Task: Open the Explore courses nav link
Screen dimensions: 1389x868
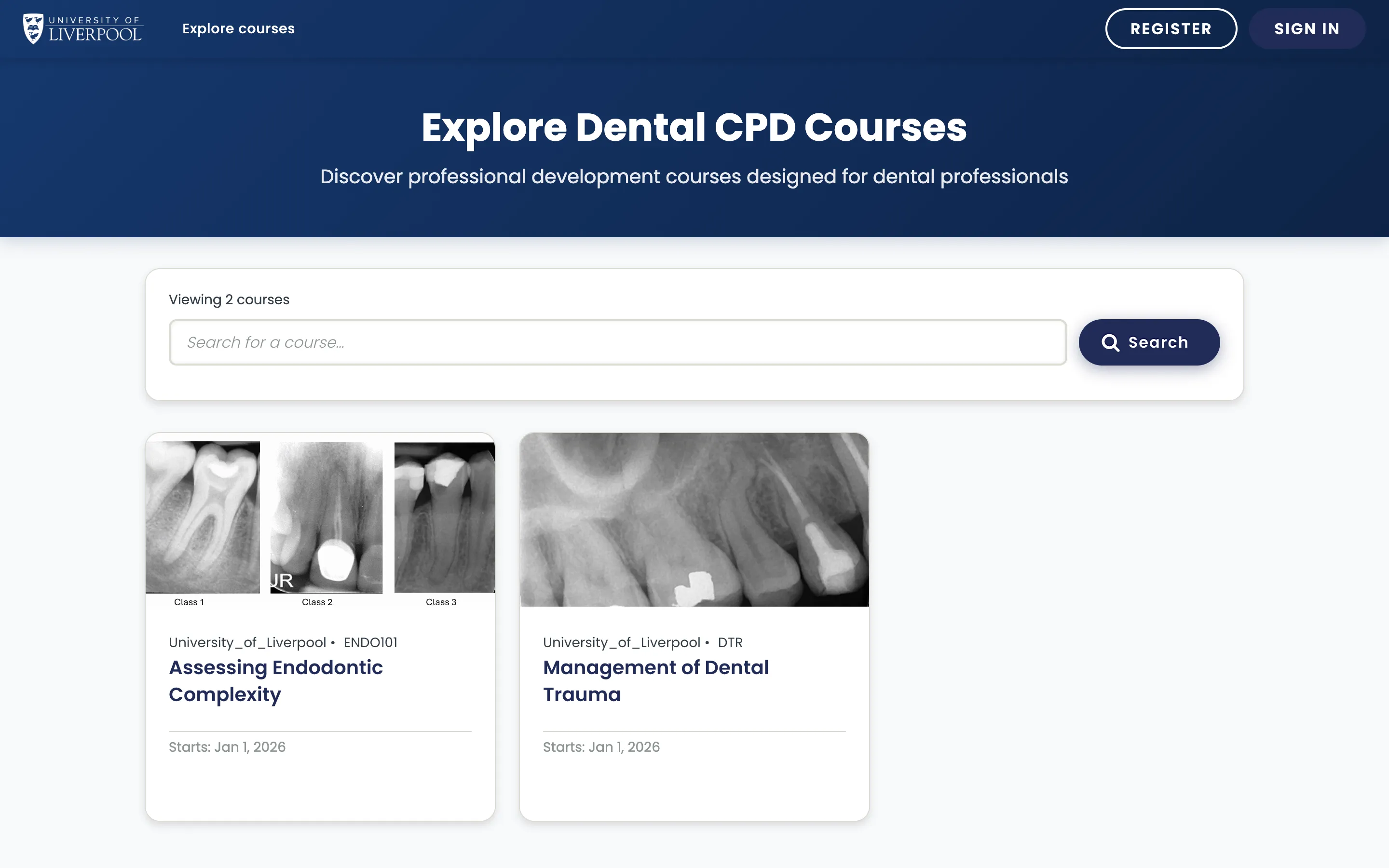Action: [x=238, y=29]
